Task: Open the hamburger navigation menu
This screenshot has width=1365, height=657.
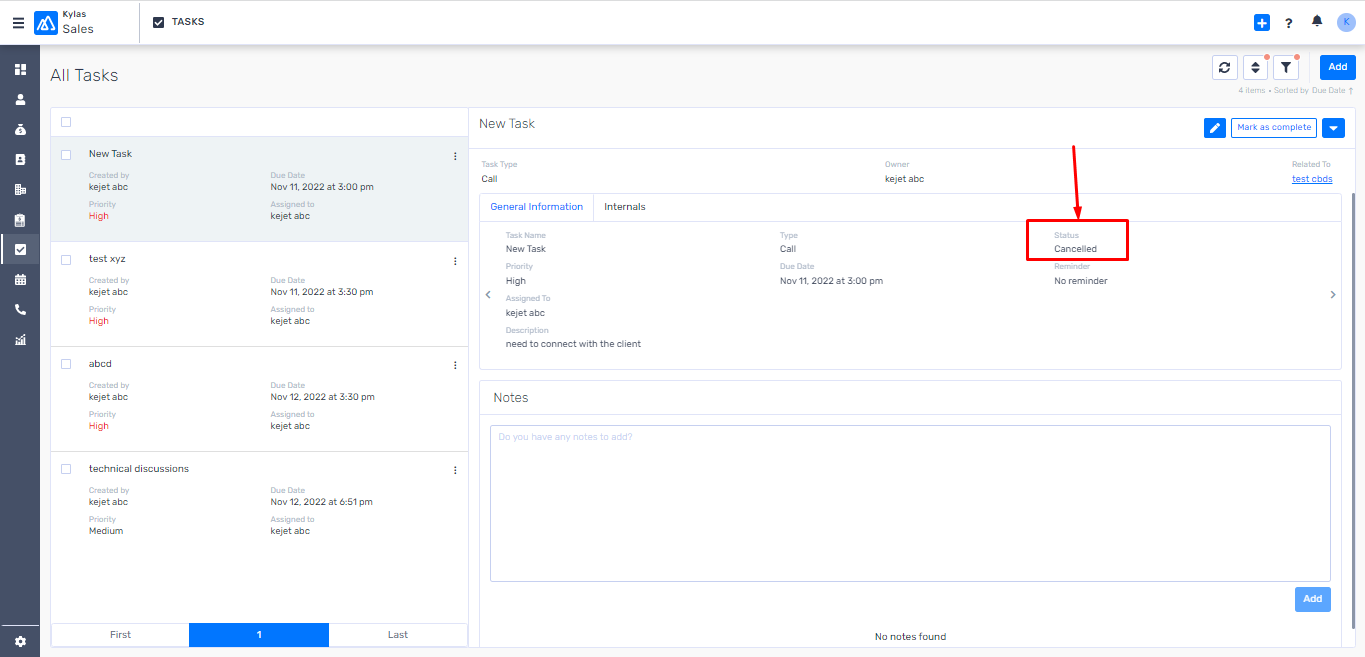Action: click(18, 23)
